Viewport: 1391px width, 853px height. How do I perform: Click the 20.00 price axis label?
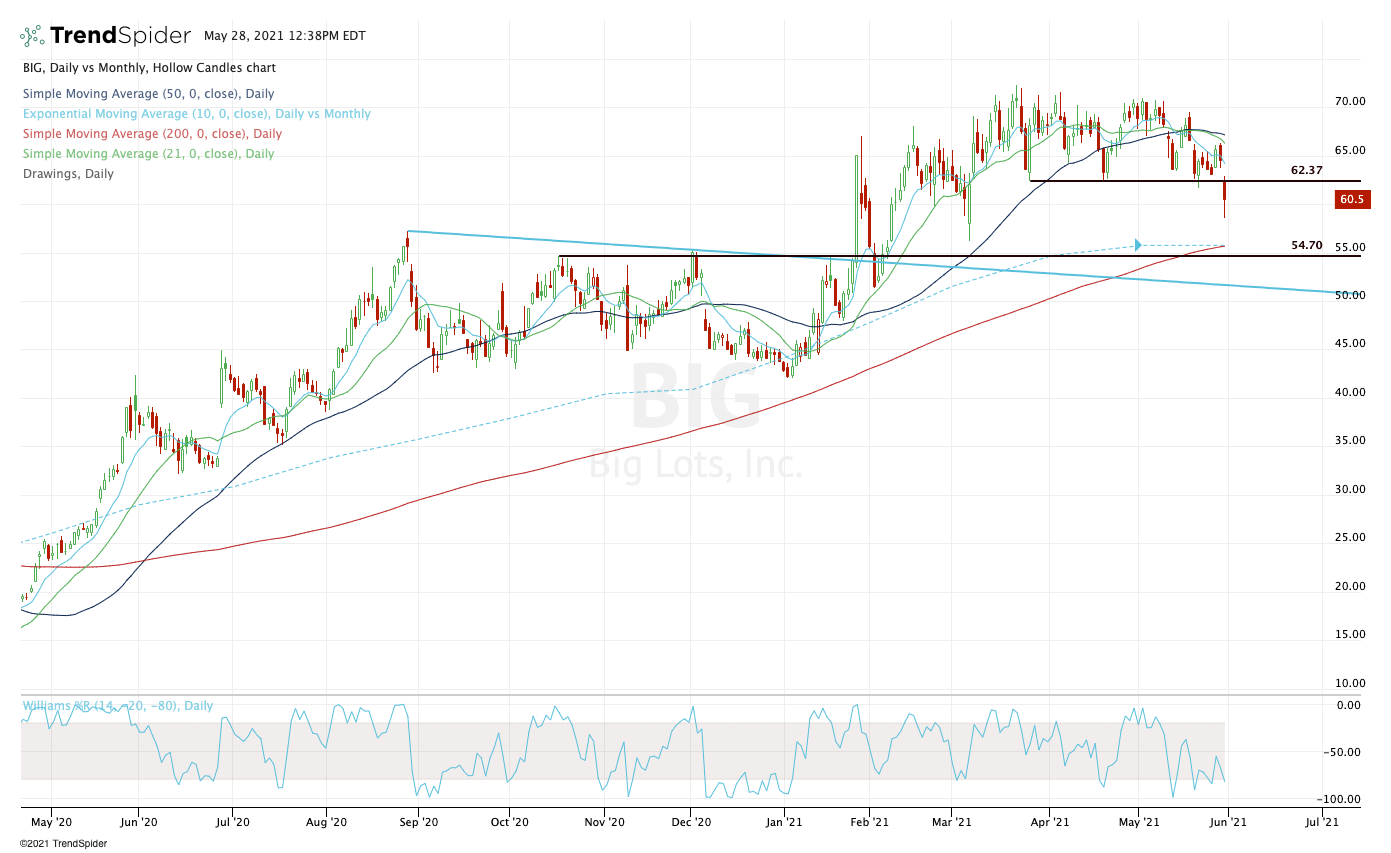1350,587
